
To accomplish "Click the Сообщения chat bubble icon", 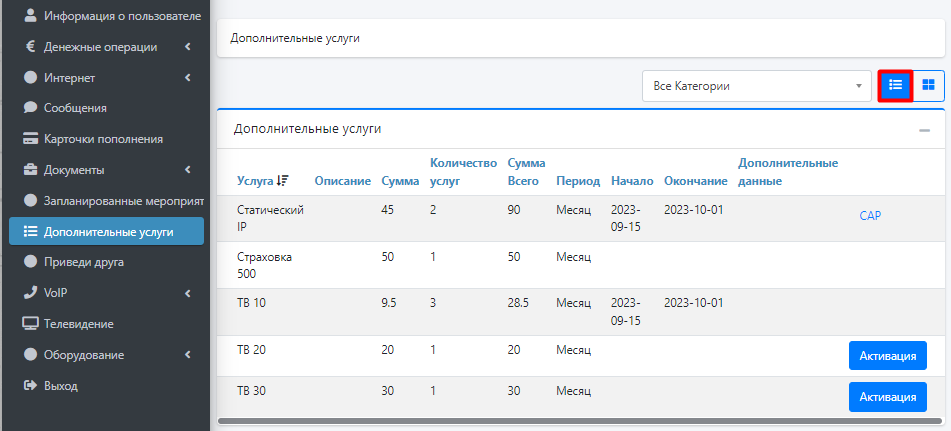I will point(30,108).
